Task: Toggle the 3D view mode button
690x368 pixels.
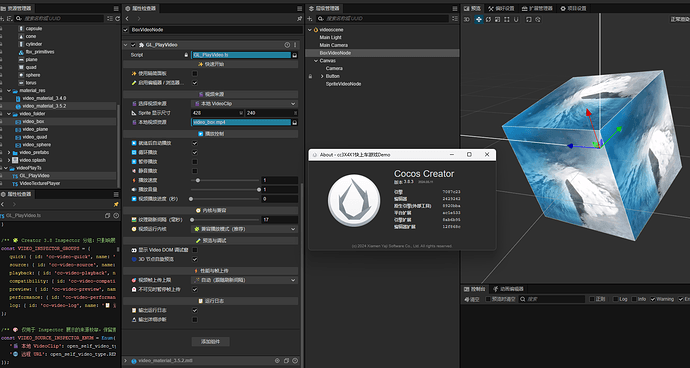Action: [467, 19]
